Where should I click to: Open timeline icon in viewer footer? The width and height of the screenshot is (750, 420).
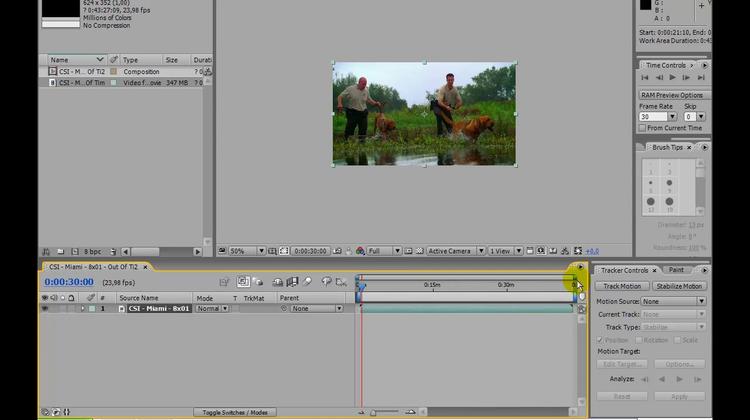click(x=553, y=251)
